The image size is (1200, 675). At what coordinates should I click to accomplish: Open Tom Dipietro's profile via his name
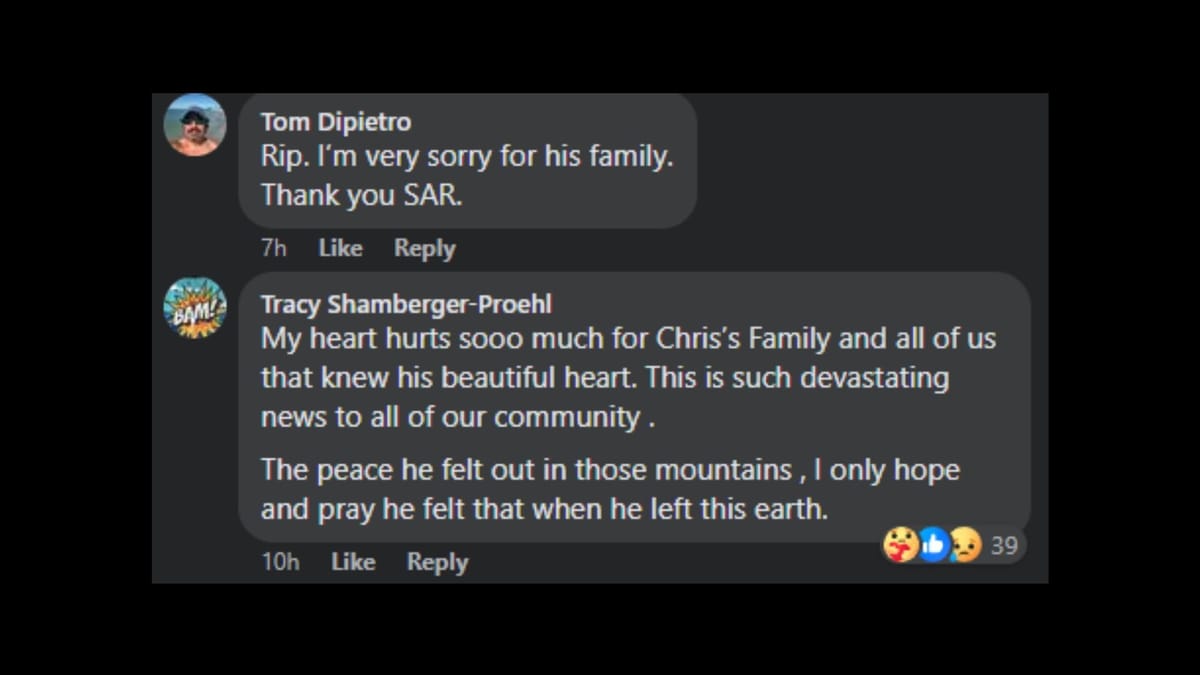click(x=336, y=121)
